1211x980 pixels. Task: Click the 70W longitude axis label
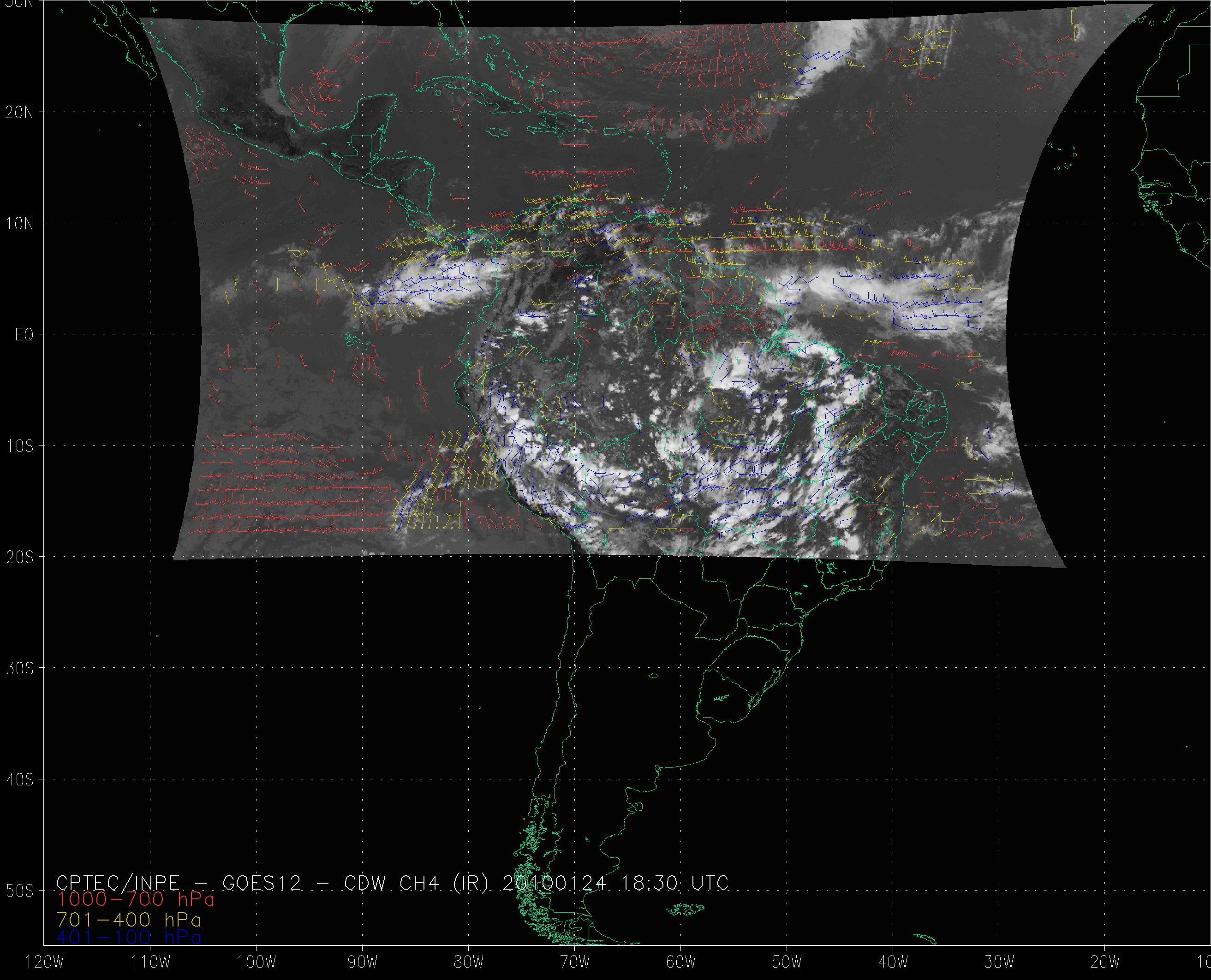pos(575,962)
